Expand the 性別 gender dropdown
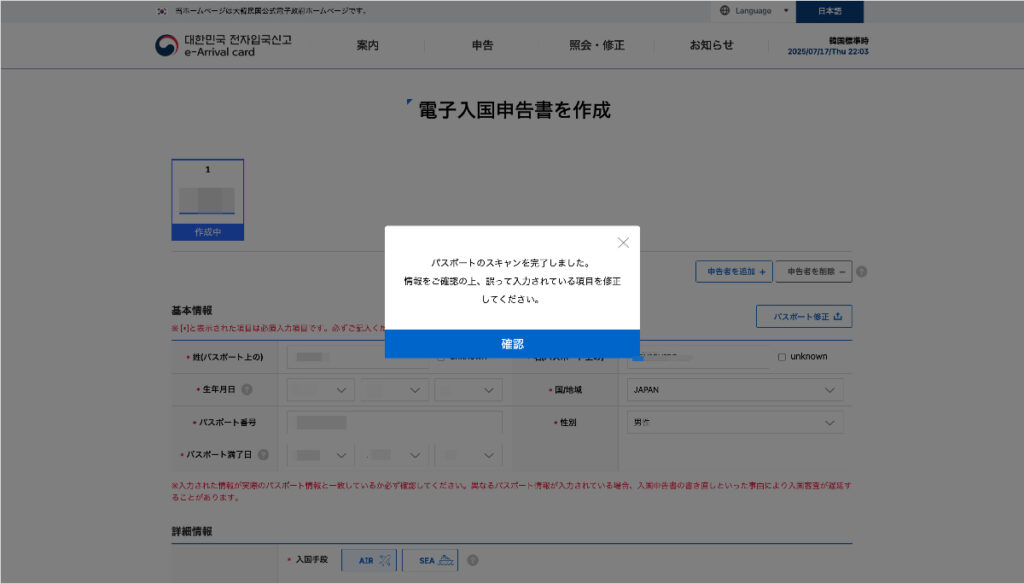The image size is (1024, 584). click(735, 422)
